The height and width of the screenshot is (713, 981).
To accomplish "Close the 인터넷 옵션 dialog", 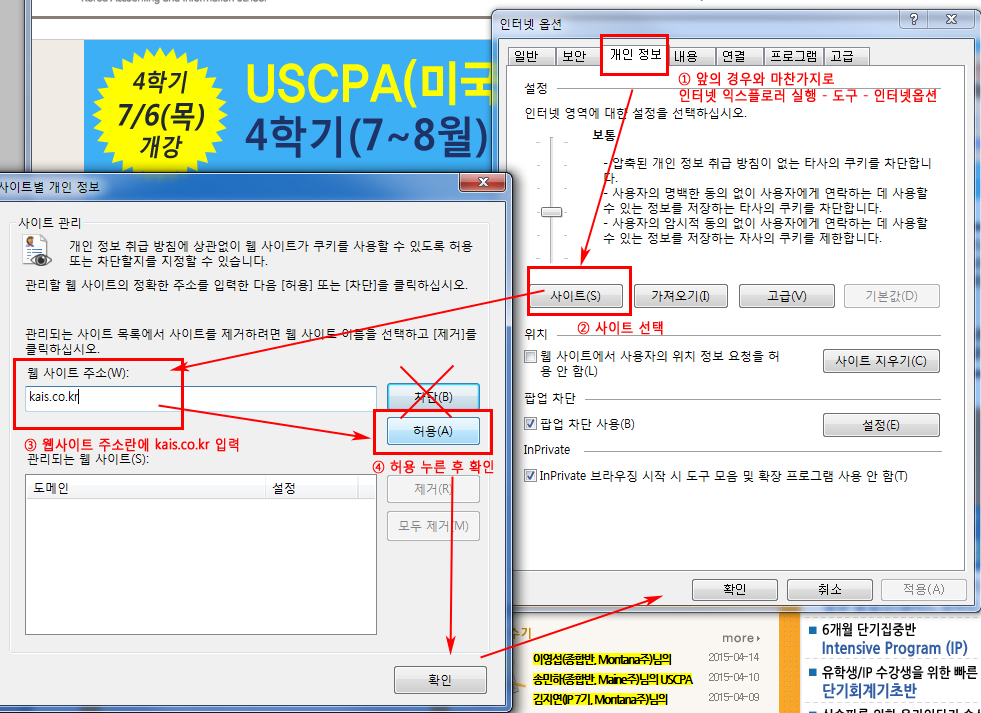I will click(952, 19).
